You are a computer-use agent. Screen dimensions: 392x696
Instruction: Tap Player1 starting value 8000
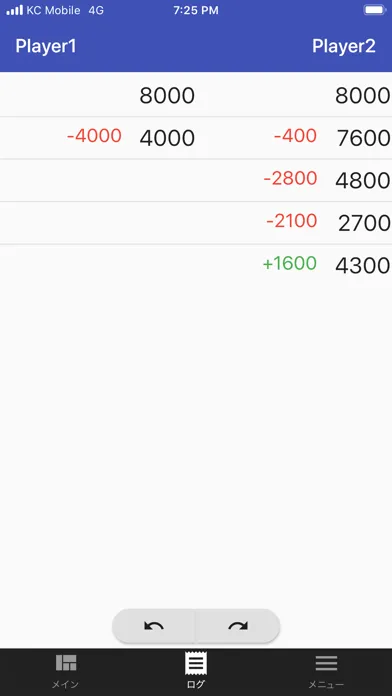coord(167,95)
